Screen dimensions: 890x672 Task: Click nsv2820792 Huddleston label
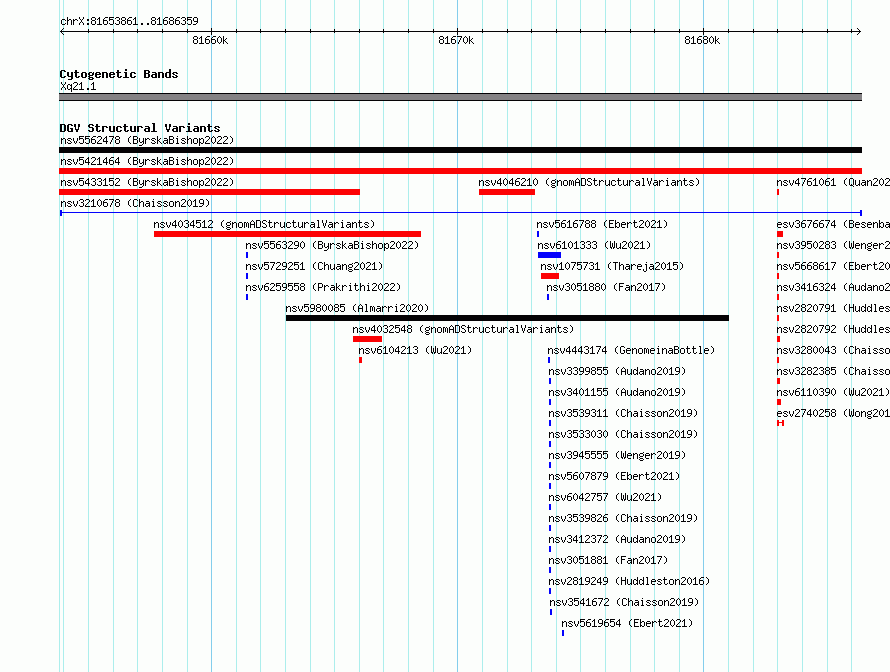point(833,329)
